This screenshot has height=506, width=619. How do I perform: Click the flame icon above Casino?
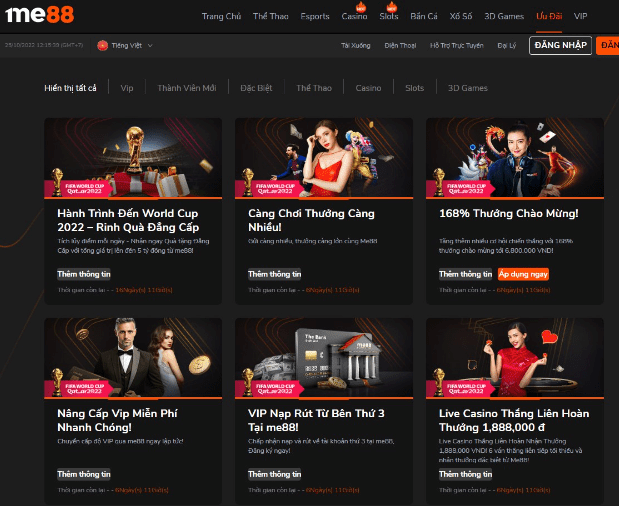tap(354, 7)
